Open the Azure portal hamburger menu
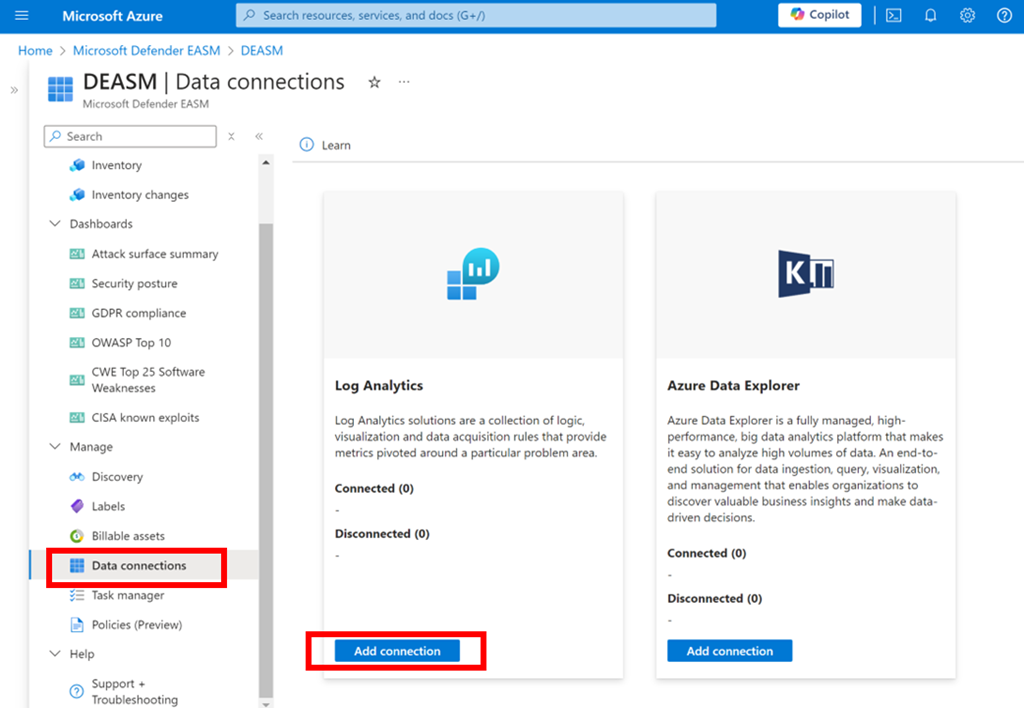 click(22, 16)
